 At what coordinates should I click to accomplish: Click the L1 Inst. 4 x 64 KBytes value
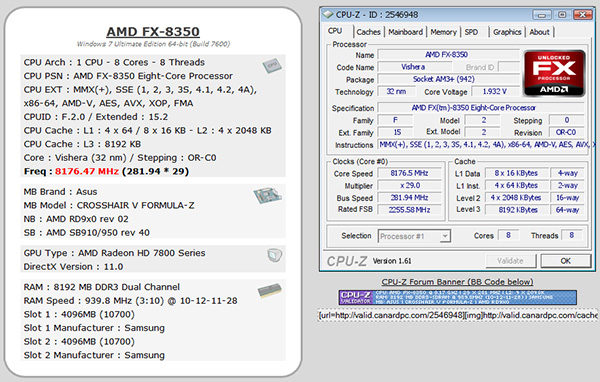516,185
